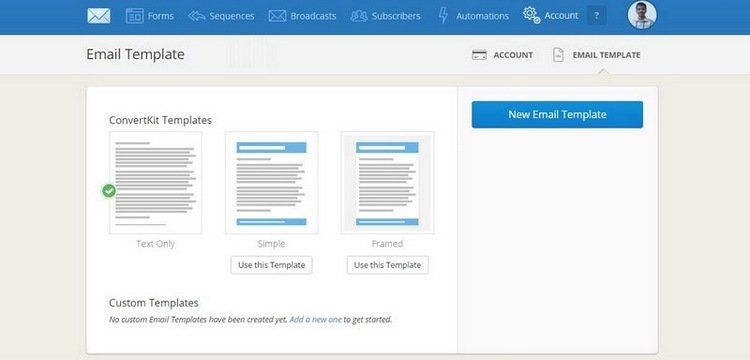The image size is (750, 360).
Task: Use this Template under Simple
Action: (271, 265)
